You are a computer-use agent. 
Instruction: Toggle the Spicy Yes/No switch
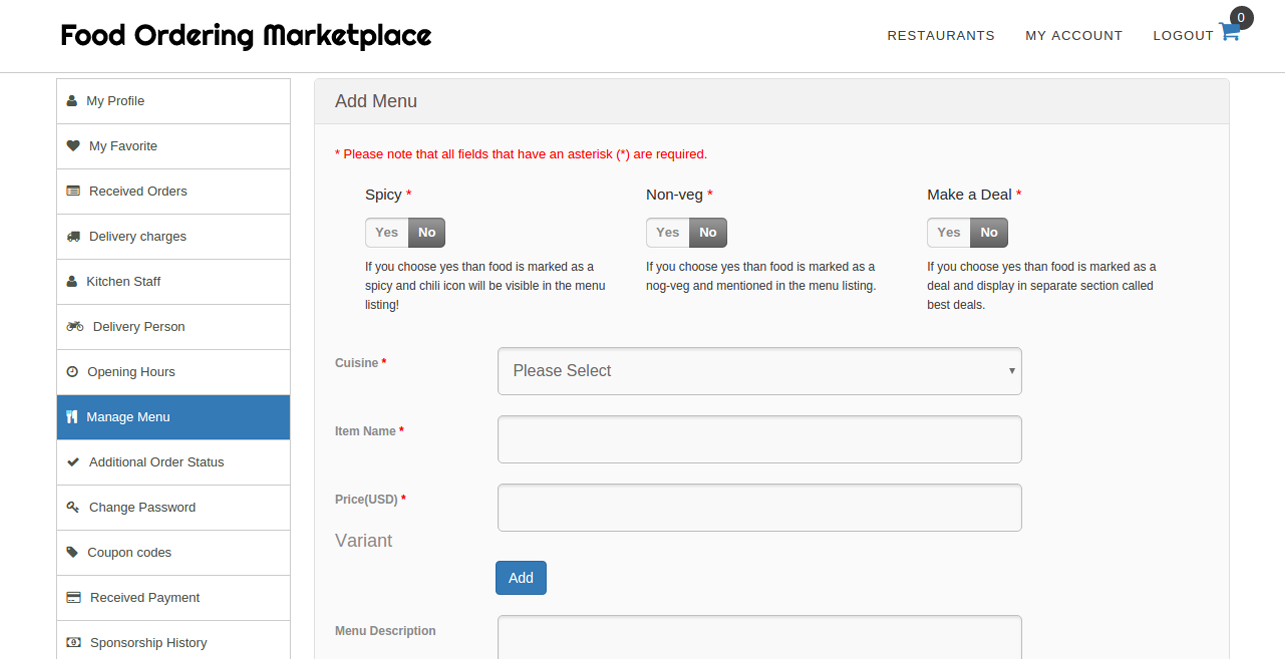pos(405,233)
